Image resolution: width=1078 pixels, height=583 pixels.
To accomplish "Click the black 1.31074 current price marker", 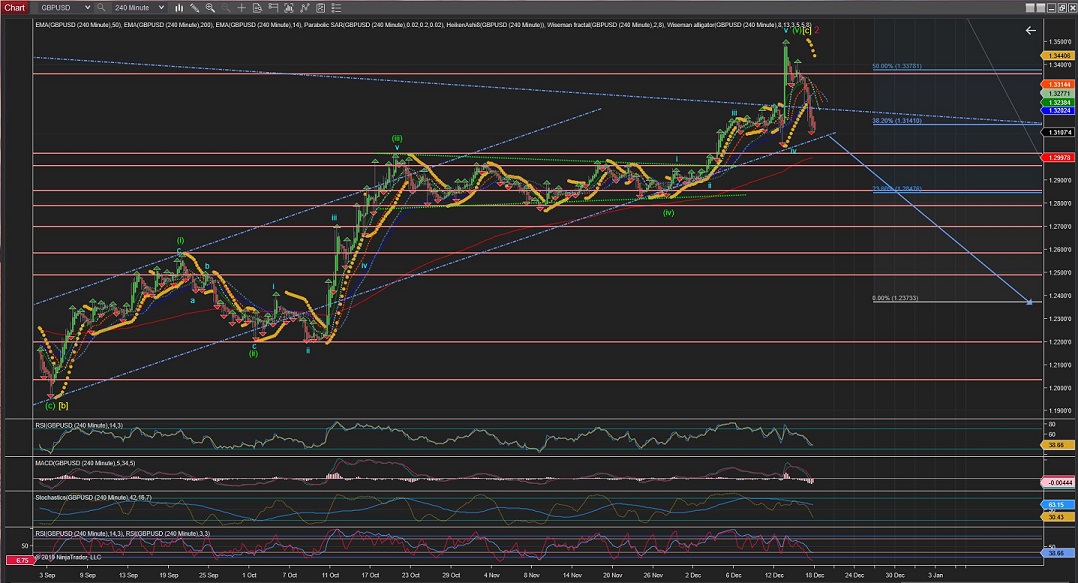I will click(x=1059, y=132).
